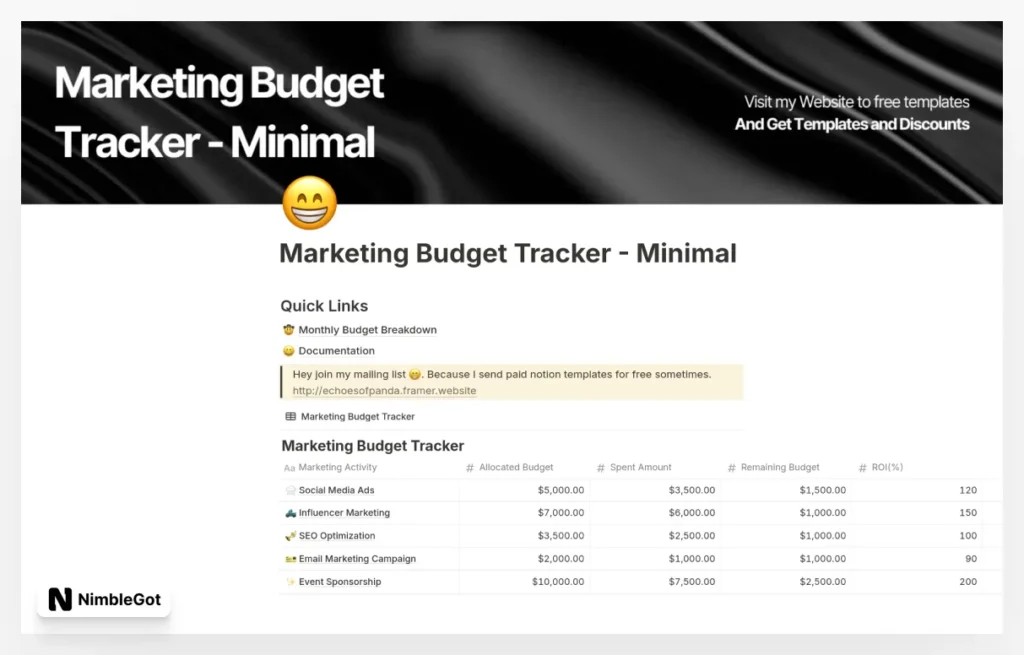The height and width of the screenshot is (655, 1024).
Task: Select the Marketing Budget Tracker database view
Action: [361, 416]
